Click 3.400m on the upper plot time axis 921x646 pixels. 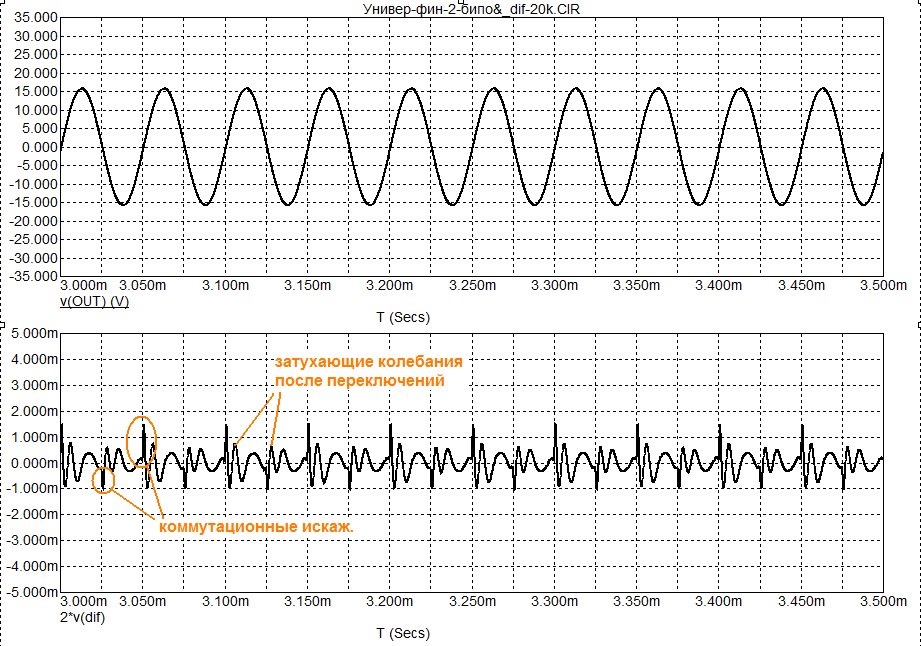point(718,285)
